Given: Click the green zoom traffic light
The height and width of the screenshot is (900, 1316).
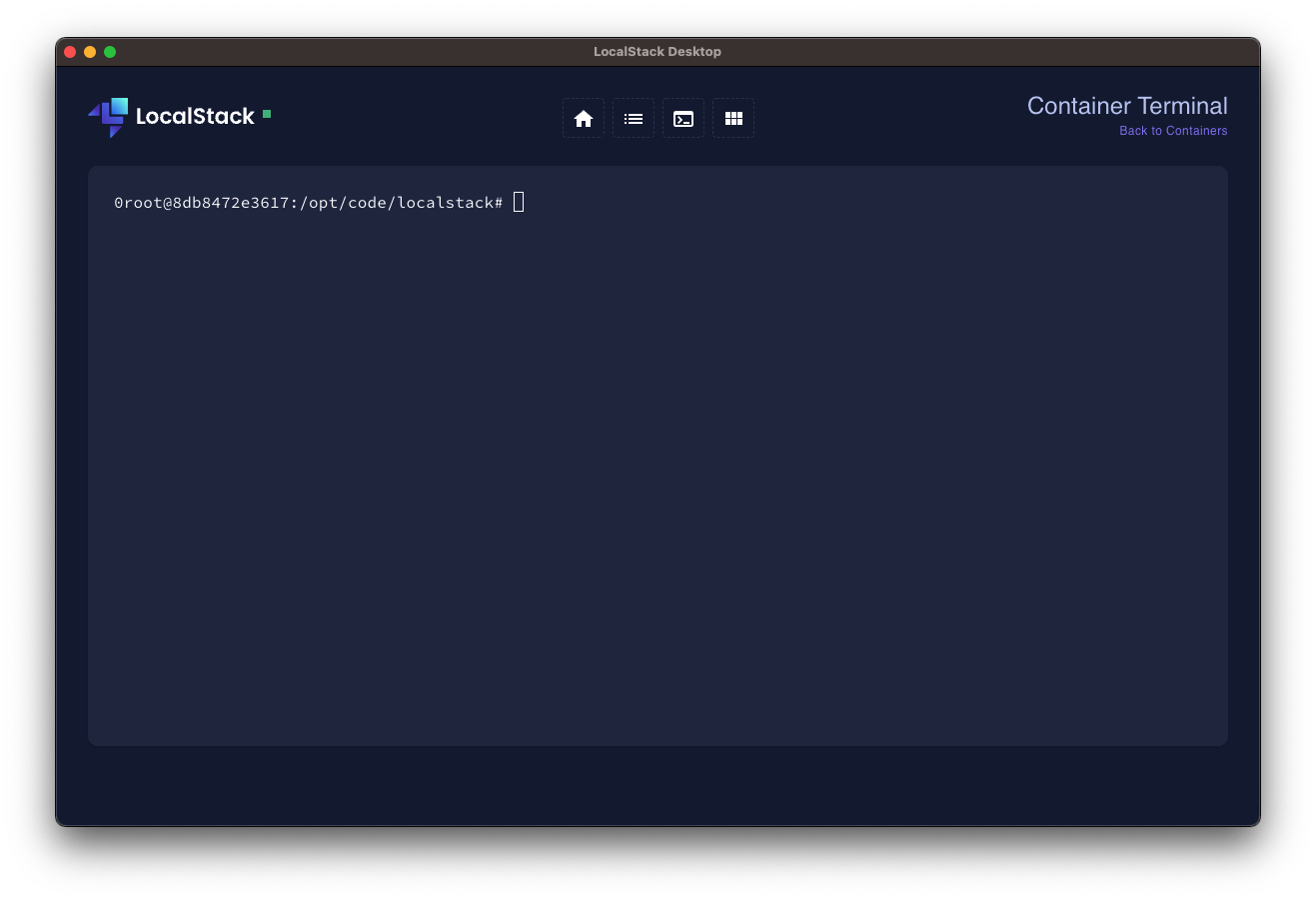Looking at the screenshot, I should click(110, 51).
